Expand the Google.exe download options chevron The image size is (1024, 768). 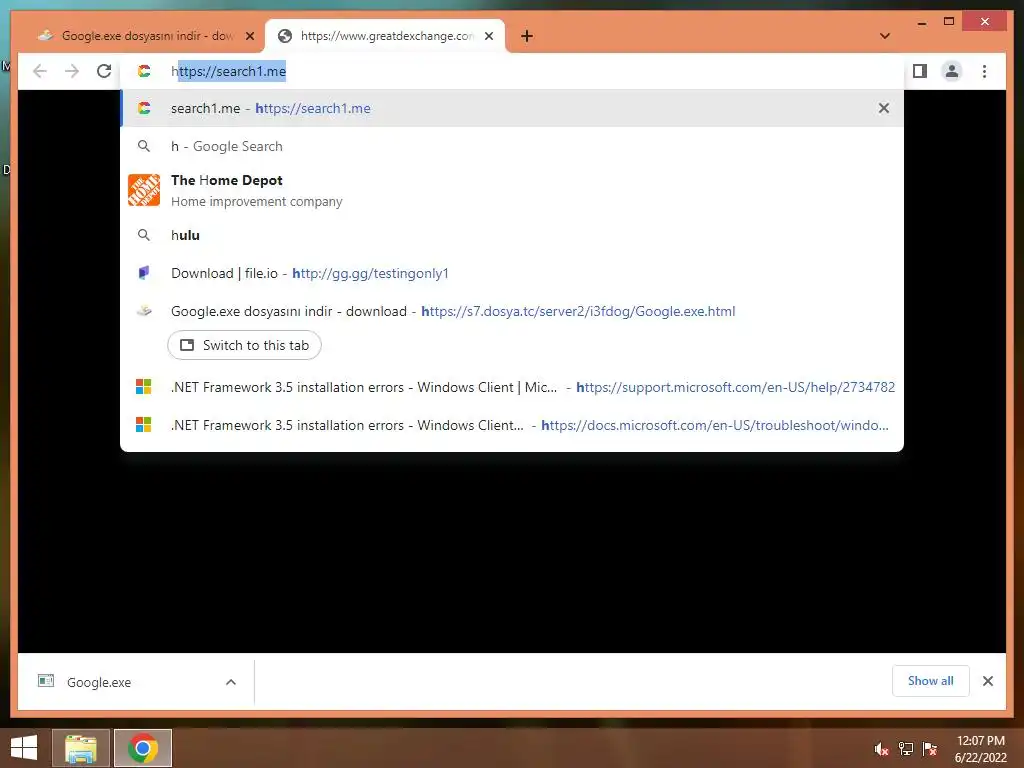(x=231, y=682)
